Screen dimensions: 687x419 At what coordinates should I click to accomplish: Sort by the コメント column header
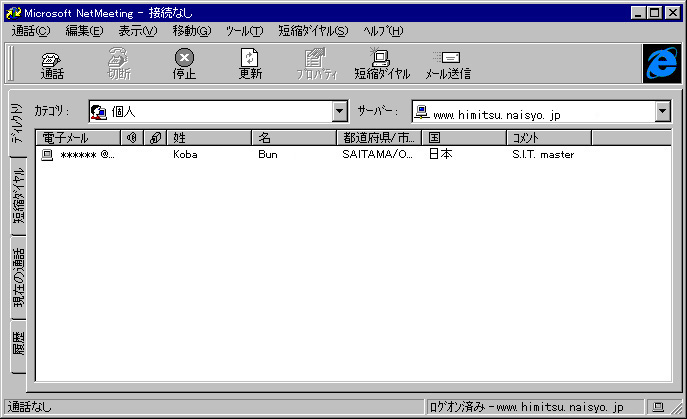[x=549, y=138]
